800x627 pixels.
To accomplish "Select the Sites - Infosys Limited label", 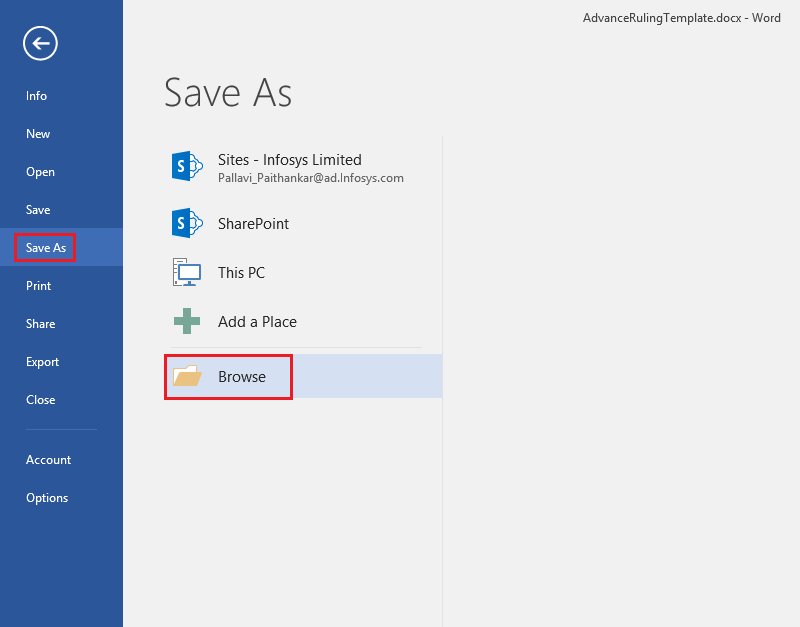I will 289,160.
